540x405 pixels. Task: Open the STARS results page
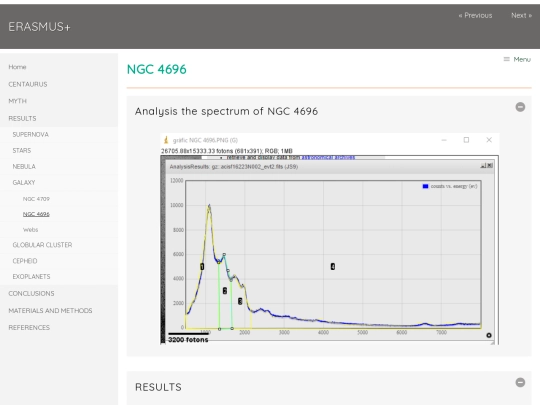[22, 150]
